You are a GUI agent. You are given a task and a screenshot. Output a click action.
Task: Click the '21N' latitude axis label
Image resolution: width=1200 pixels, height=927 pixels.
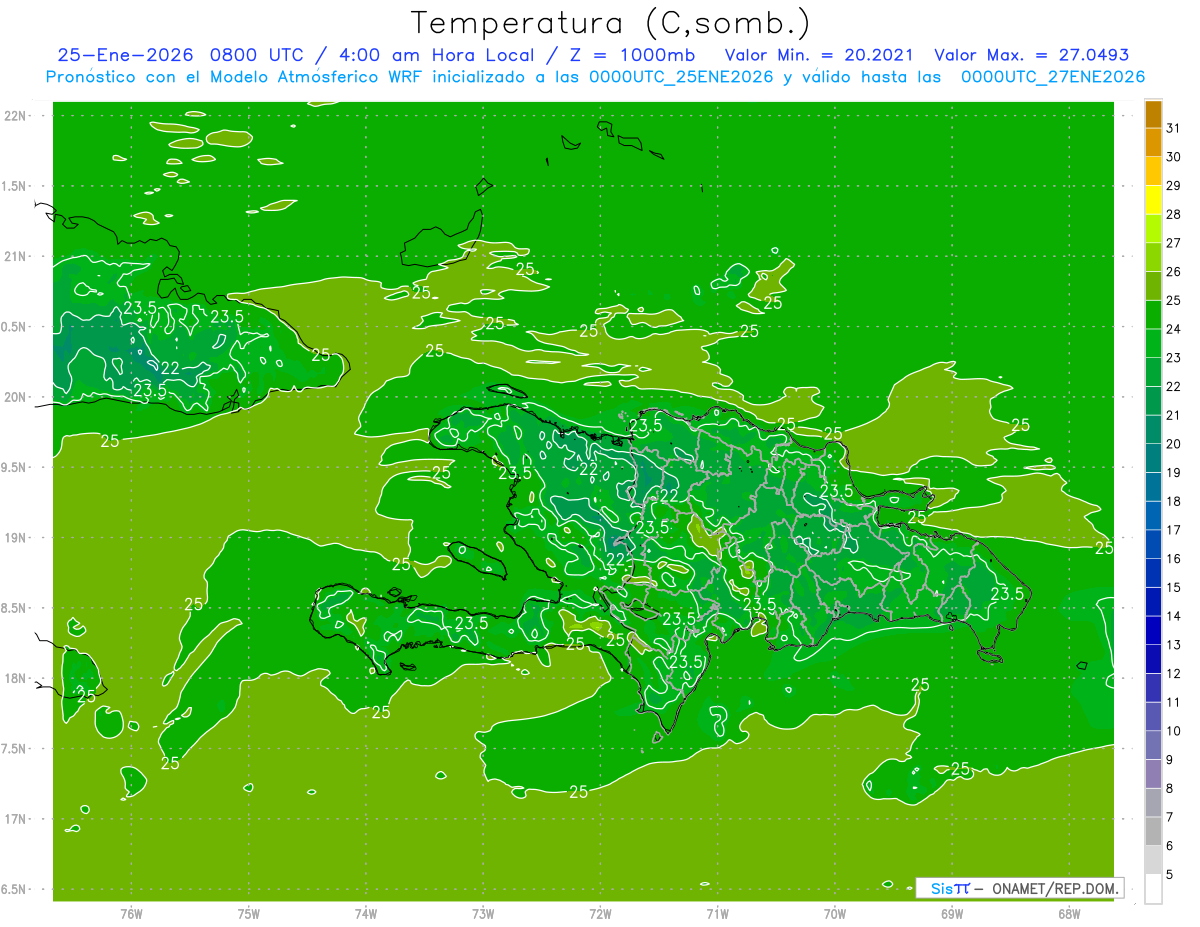[15, 257]
